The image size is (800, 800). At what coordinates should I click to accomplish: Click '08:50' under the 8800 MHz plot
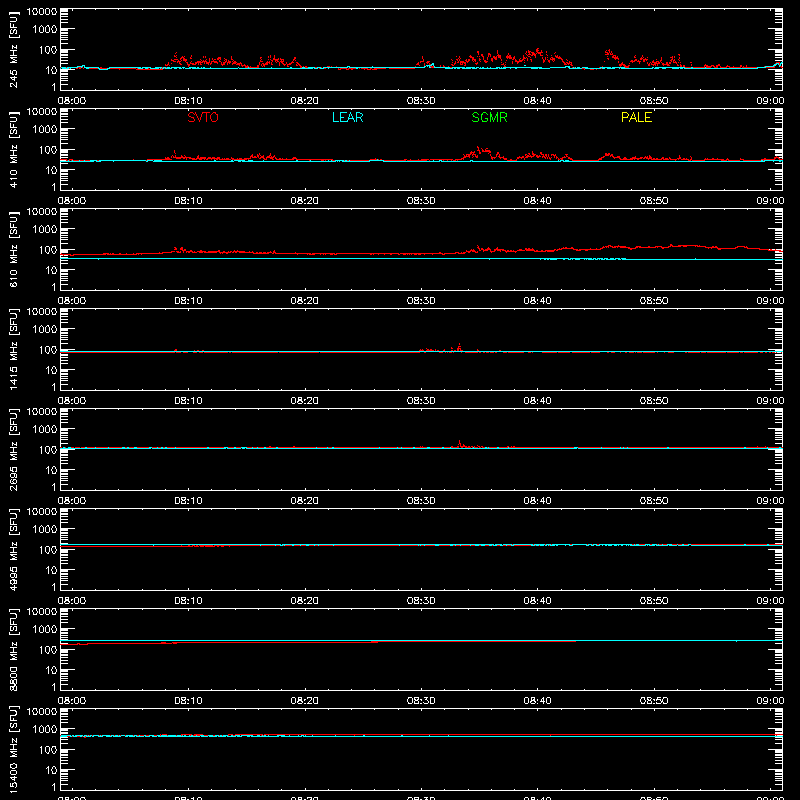(x=654, y=701)
